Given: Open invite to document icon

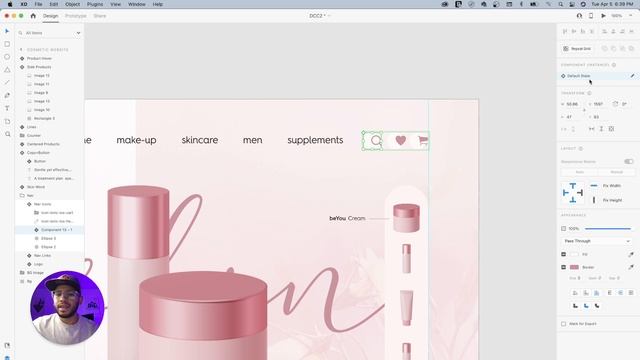Looking at the screenshot, I should tap(579, 16).
